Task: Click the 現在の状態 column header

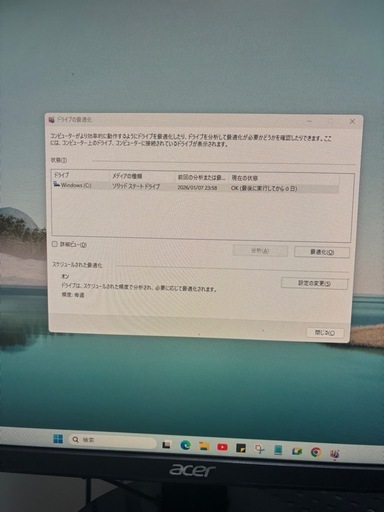Action: tap(284, 178)
